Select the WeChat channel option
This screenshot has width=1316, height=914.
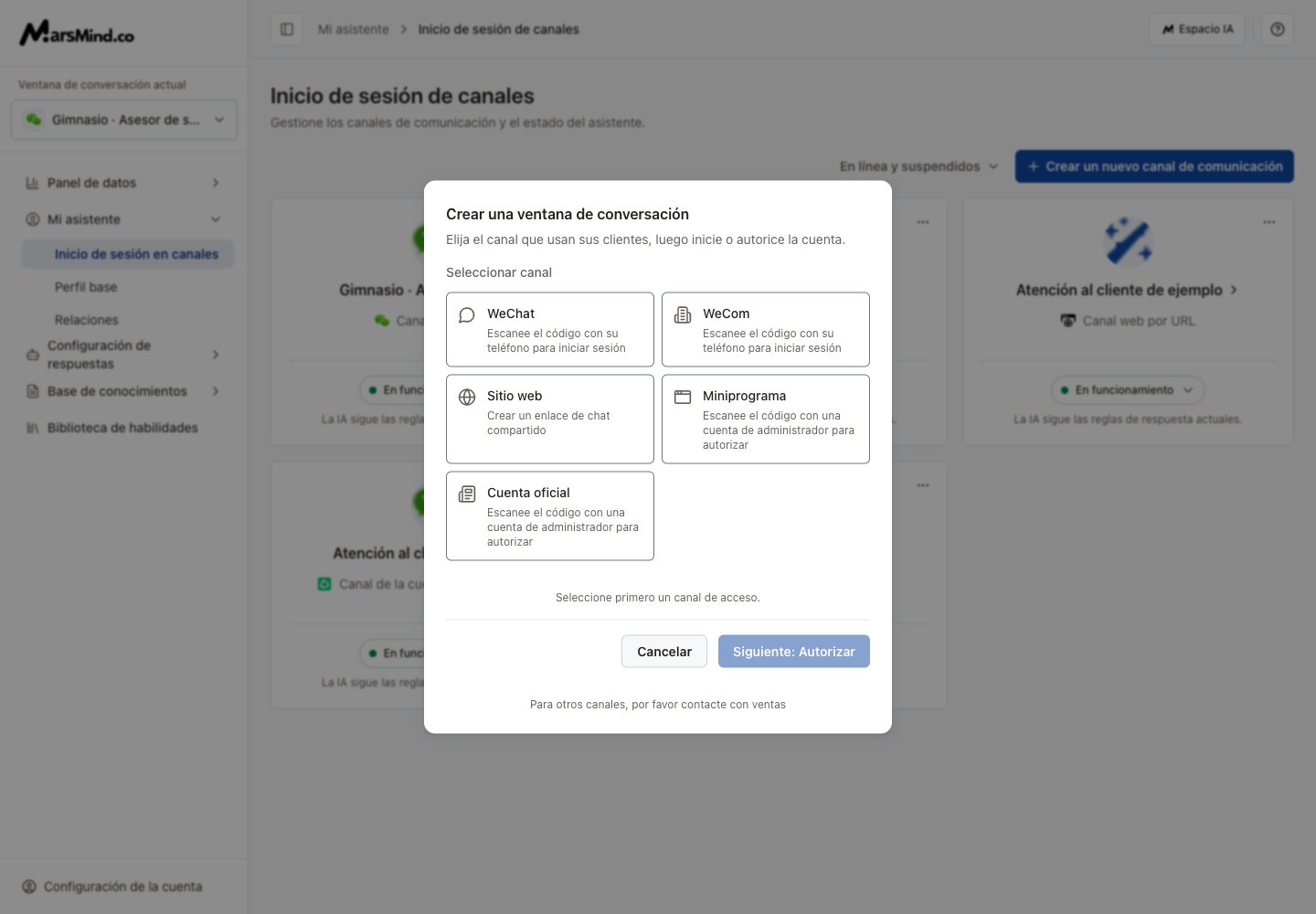550,329
